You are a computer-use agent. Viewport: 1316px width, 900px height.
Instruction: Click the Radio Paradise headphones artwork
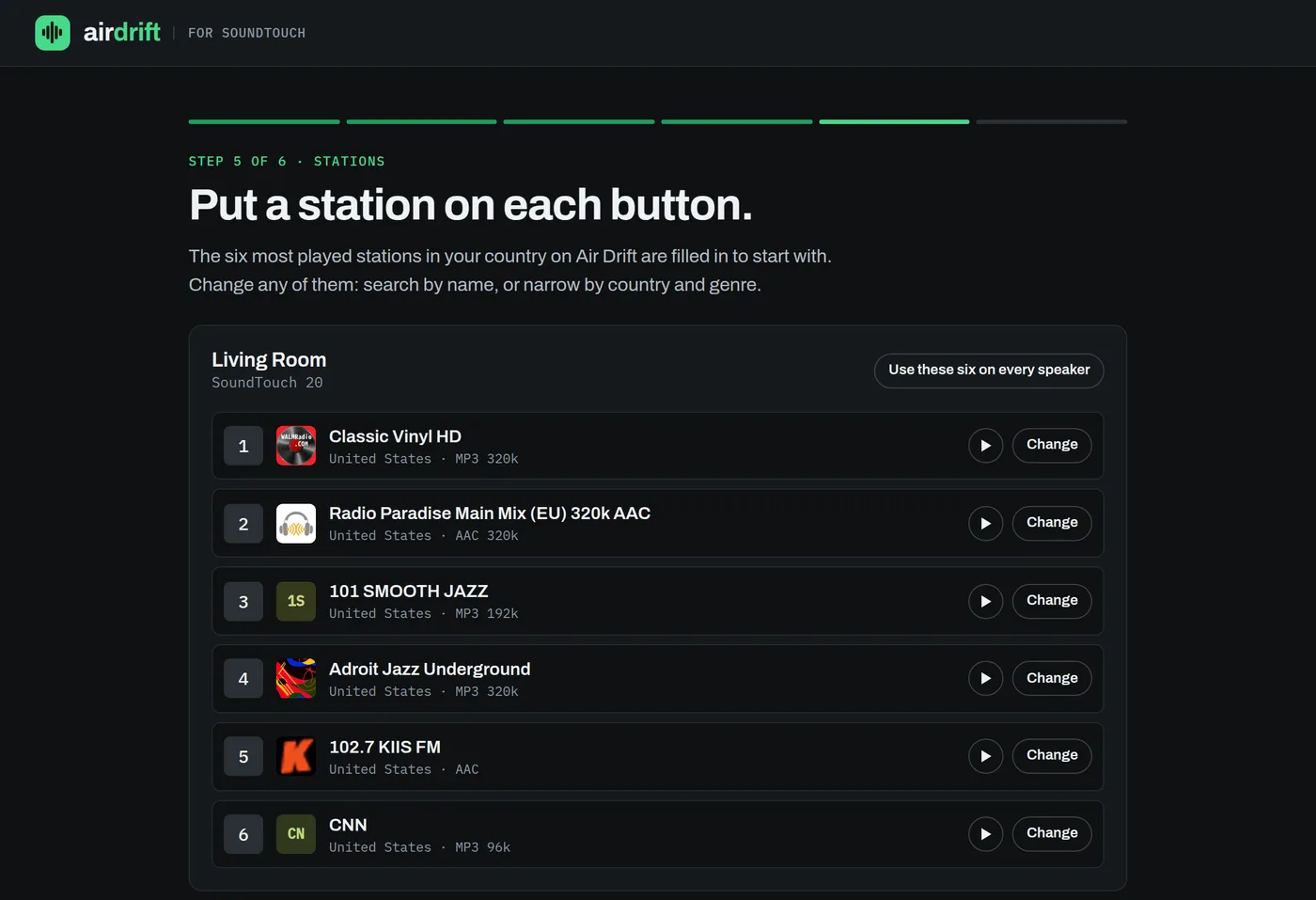pos(296,524)
